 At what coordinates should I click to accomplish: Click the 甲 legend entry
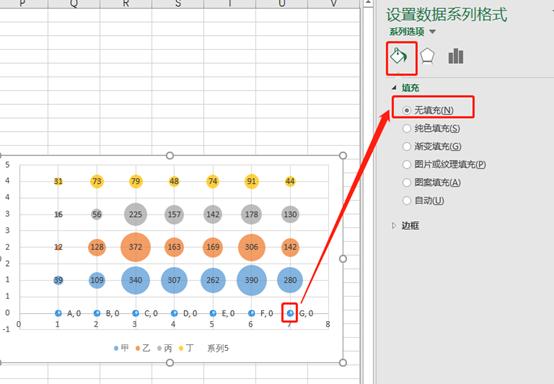(x=121, y=348)
